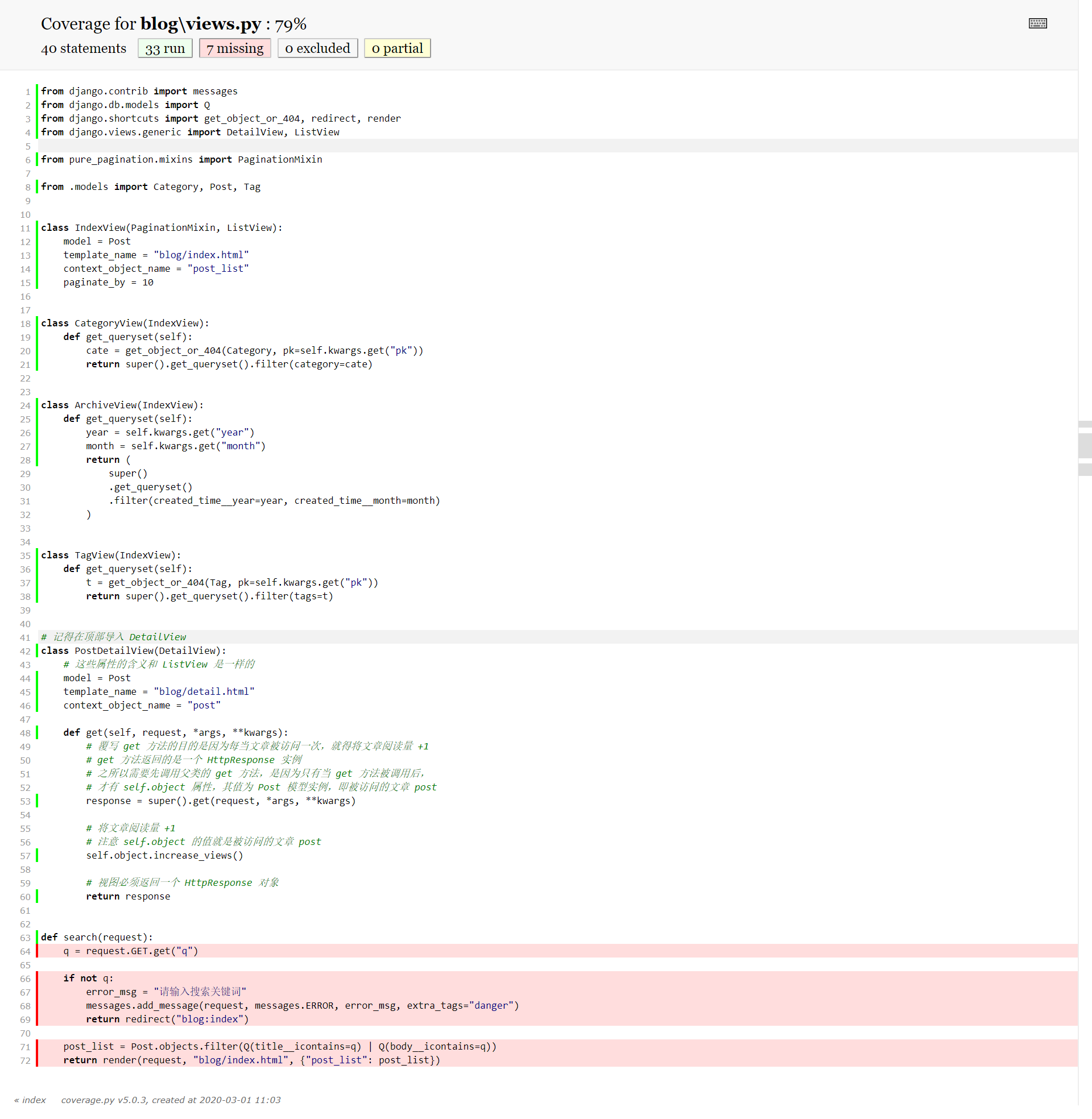
Task: Click line number 64 in the gutter
Action: pyautogui.click(x=25, y=952)
